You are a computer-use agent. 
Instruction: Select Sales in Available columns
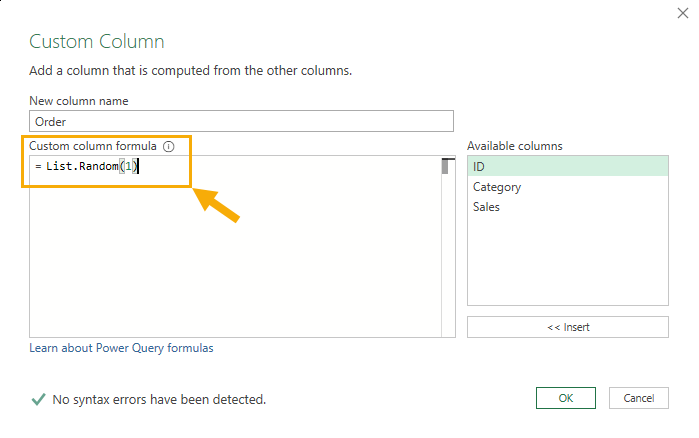pyautogui.click(x=567, y=207)
